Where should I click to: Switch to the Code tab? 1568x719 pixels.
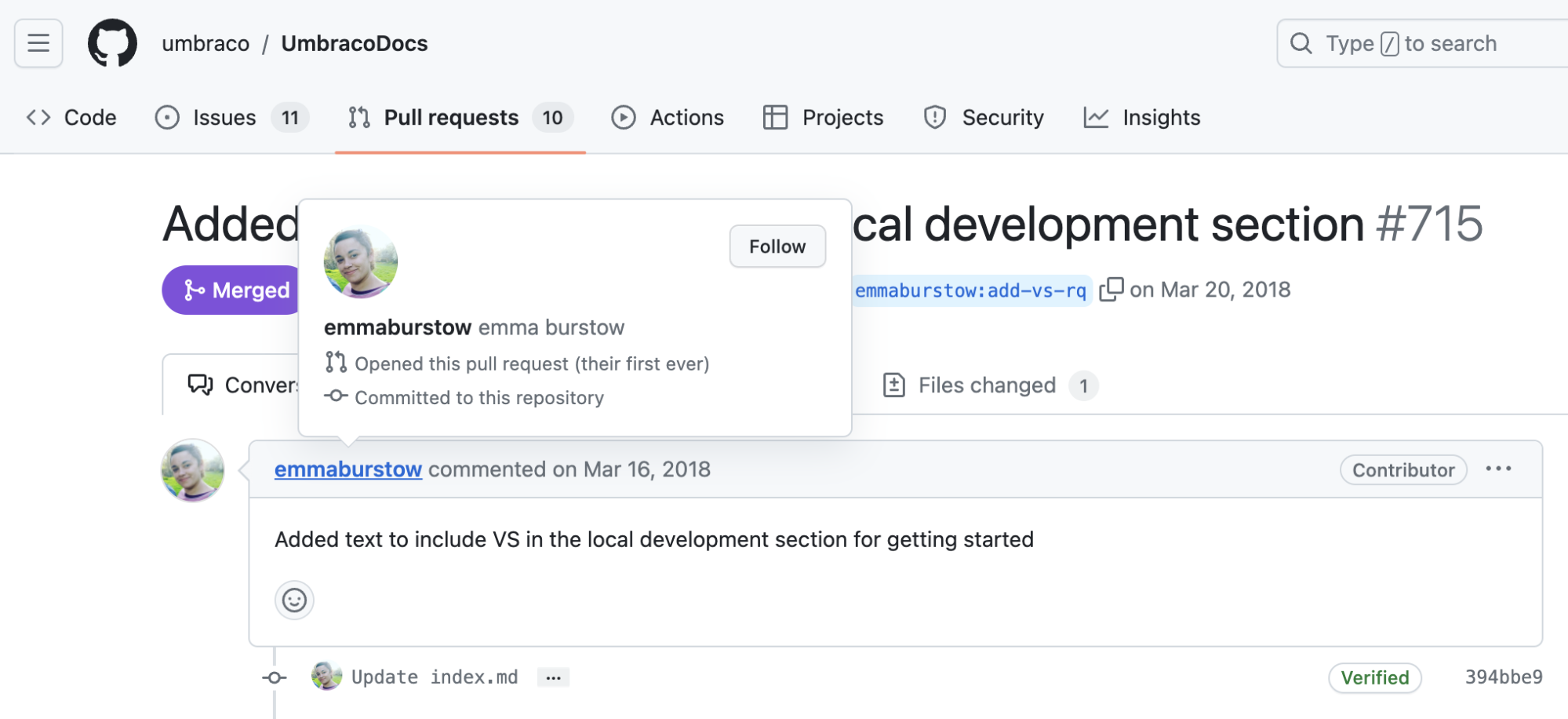coord(71,118)
